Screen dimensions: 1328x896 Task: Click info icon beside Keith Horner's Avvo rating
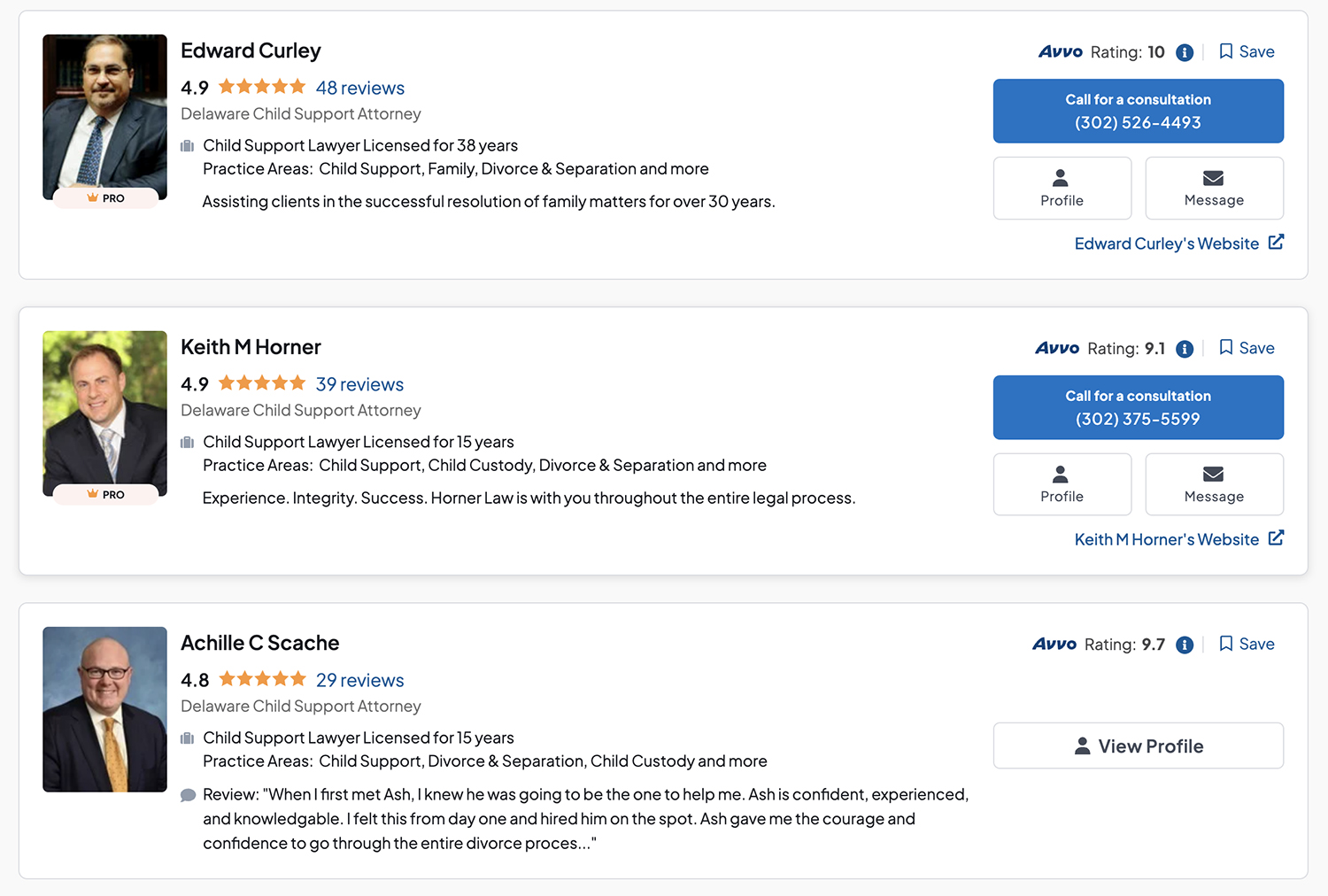click(1185, 349)
